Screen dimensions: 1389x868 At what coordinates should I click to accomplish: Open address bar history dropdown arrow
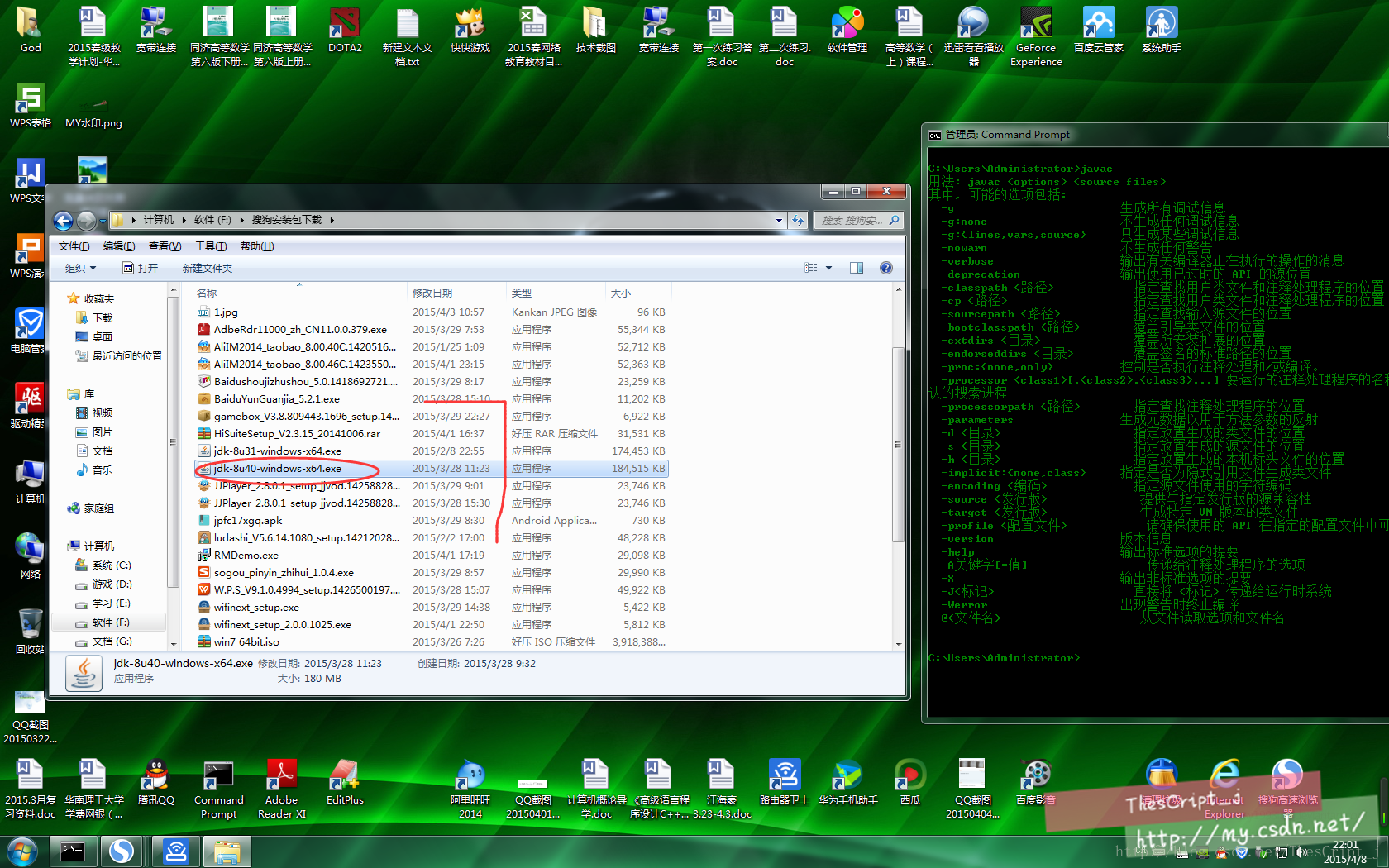coord(779,220)
